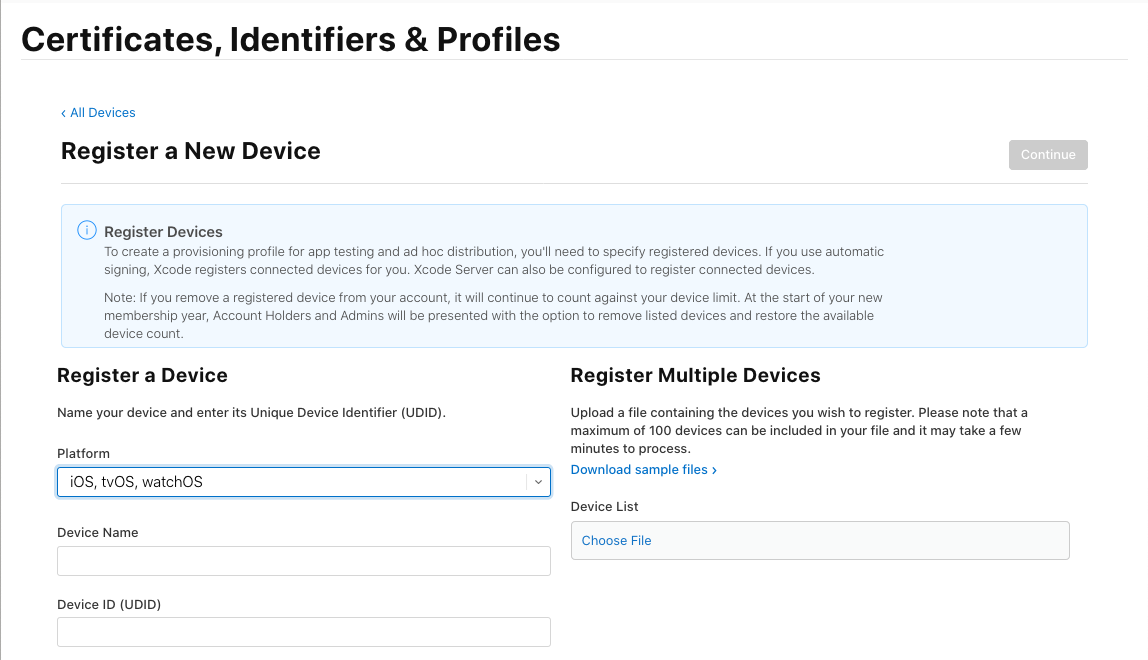This screenshot has height=660, width=1148.
Task: Go back via the All Devices link
Action: (x=102, y=113)
